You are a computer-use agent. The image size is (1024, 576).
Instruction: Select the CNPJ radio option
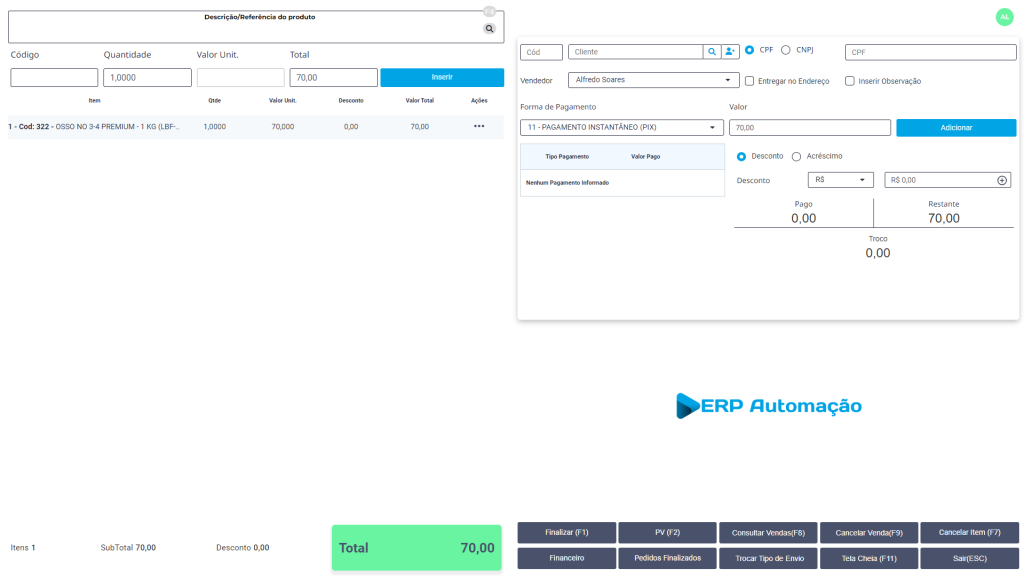click(x=786, y=50)
